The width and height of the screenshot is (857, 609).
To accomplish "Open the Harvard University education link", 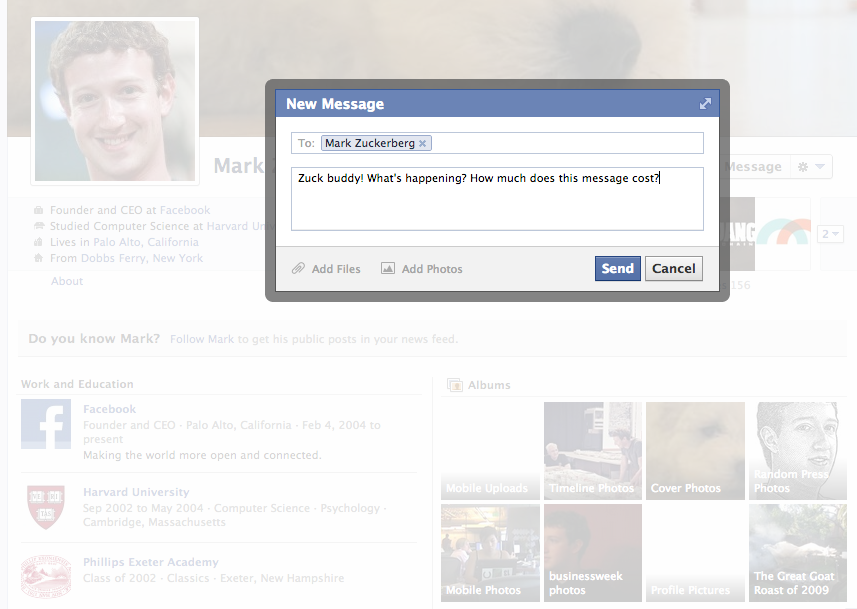I will tap(136, 492).
